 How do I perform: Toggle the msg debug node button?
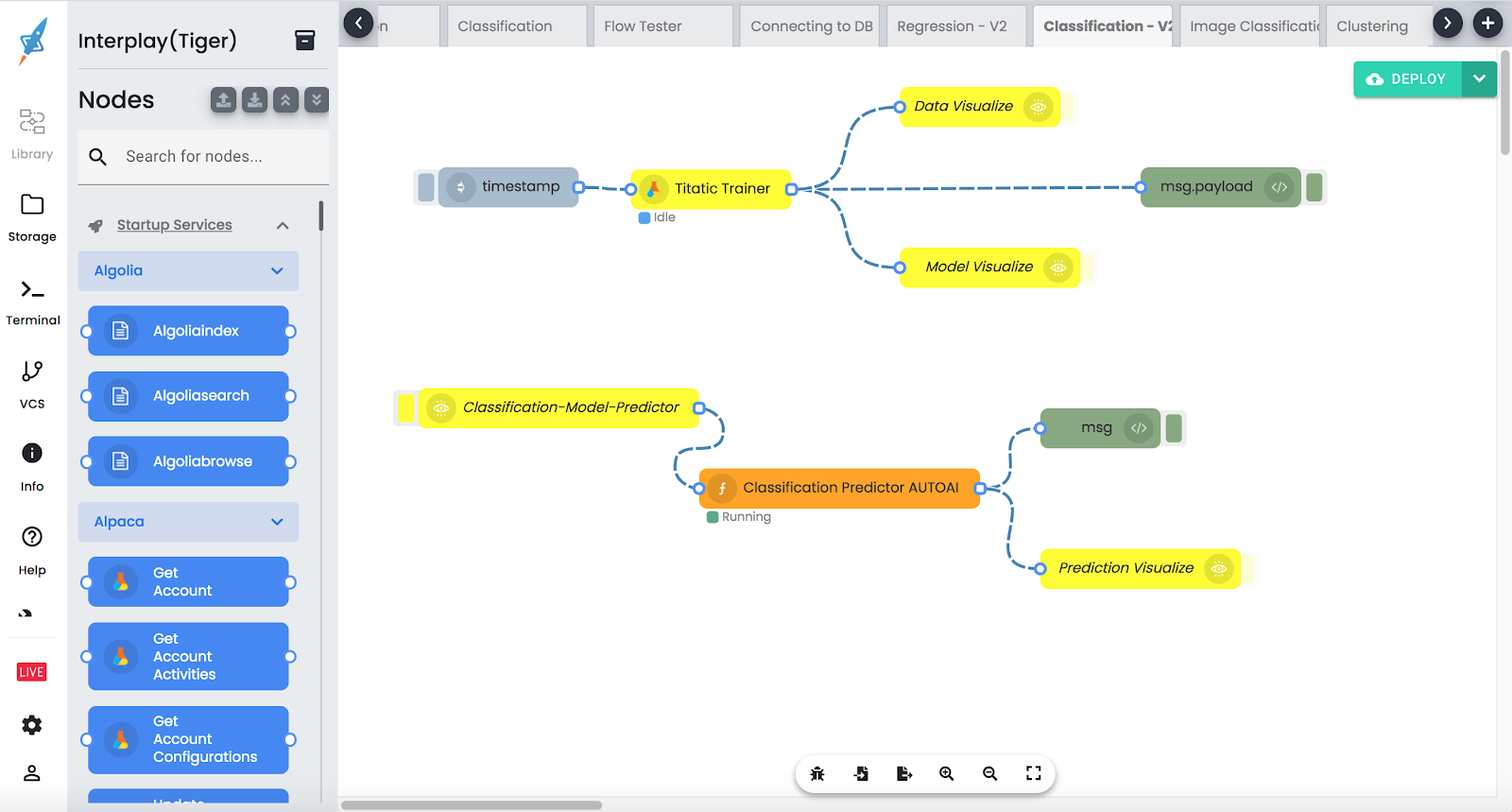1174,428
